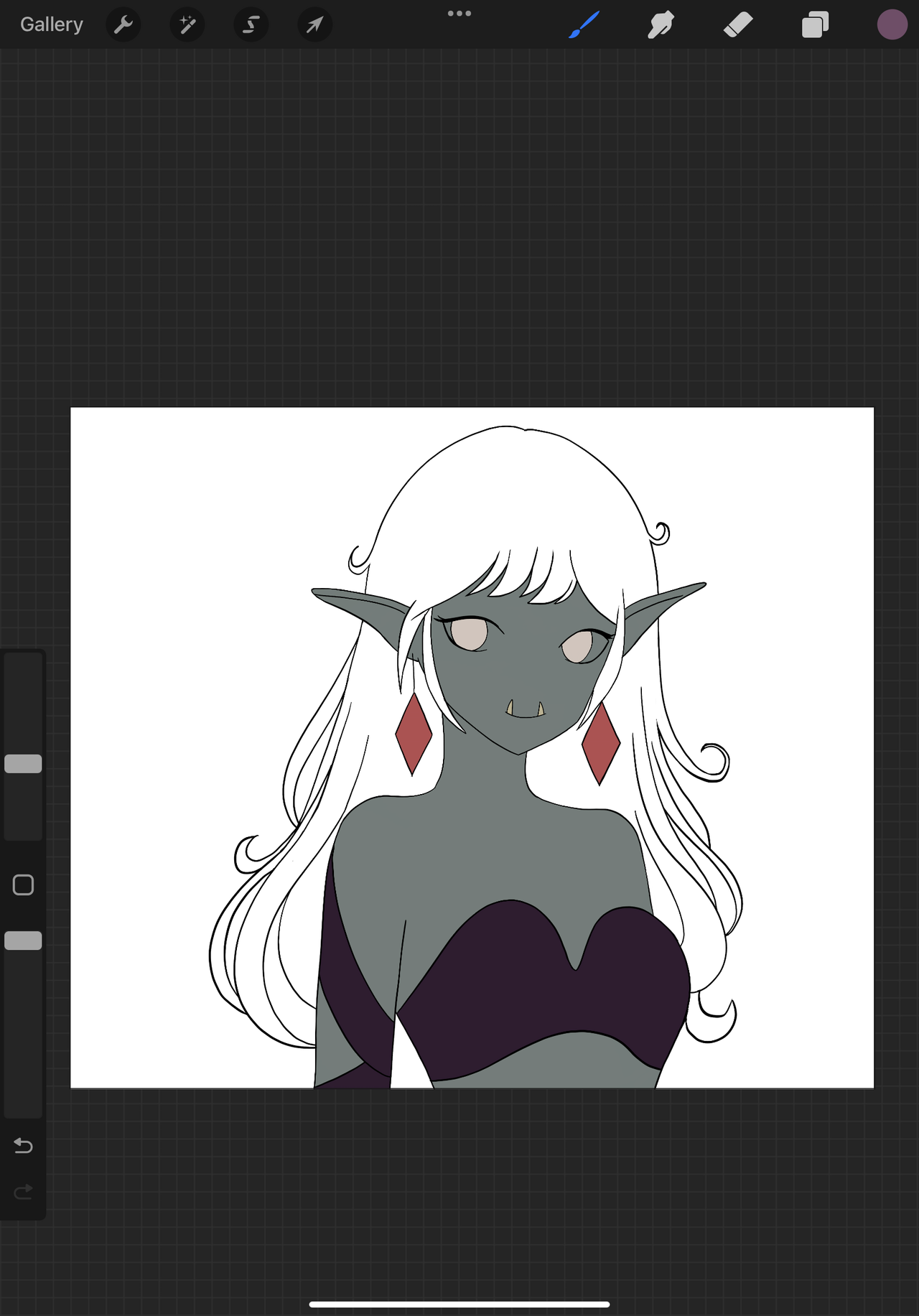Activate the Transform arrow tool
The width and height of the screenshot is (919, 1316).
[x=314, y=24]
